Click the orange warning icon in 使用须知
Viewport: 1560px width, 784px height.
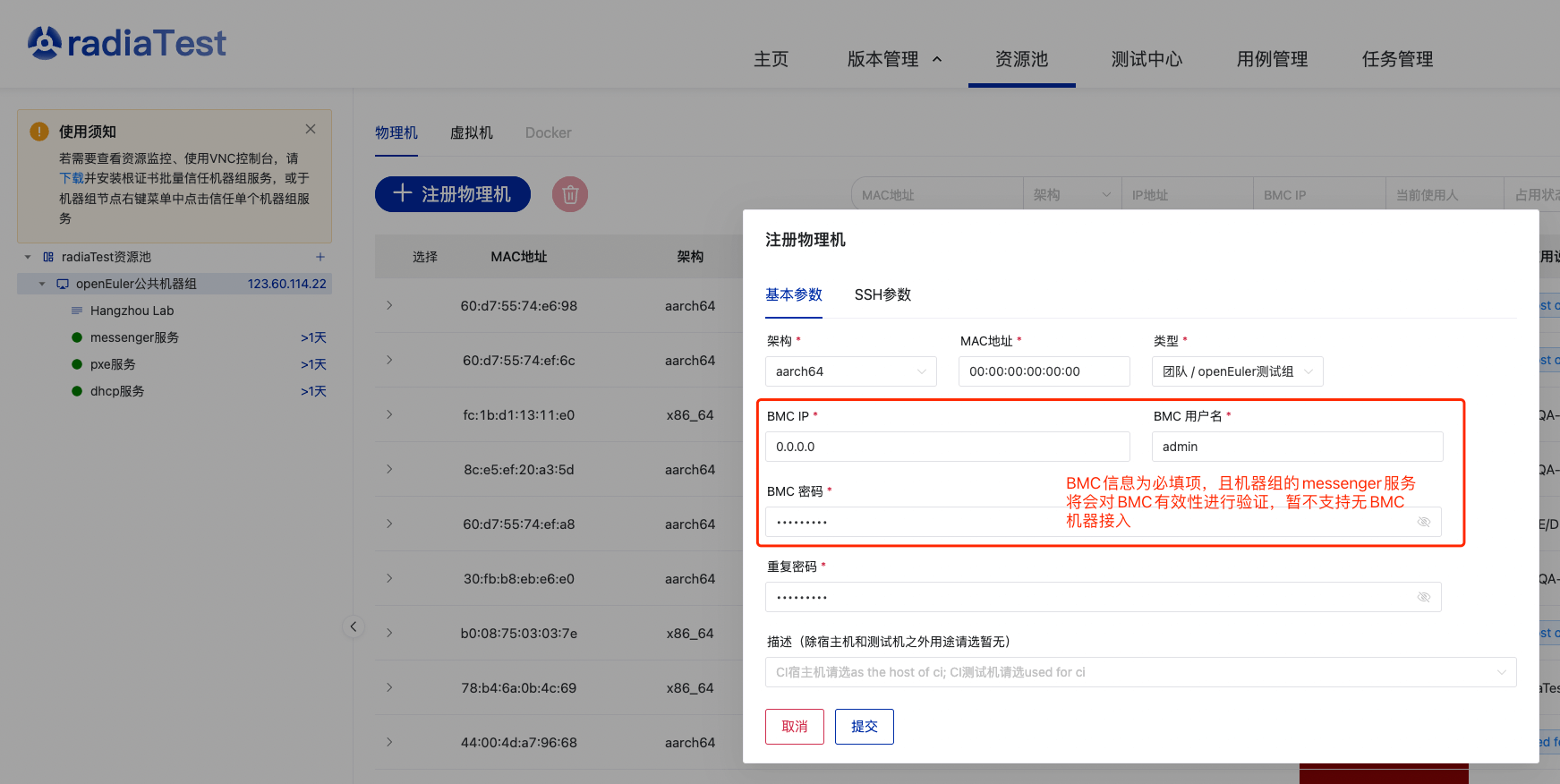point(39,132)
